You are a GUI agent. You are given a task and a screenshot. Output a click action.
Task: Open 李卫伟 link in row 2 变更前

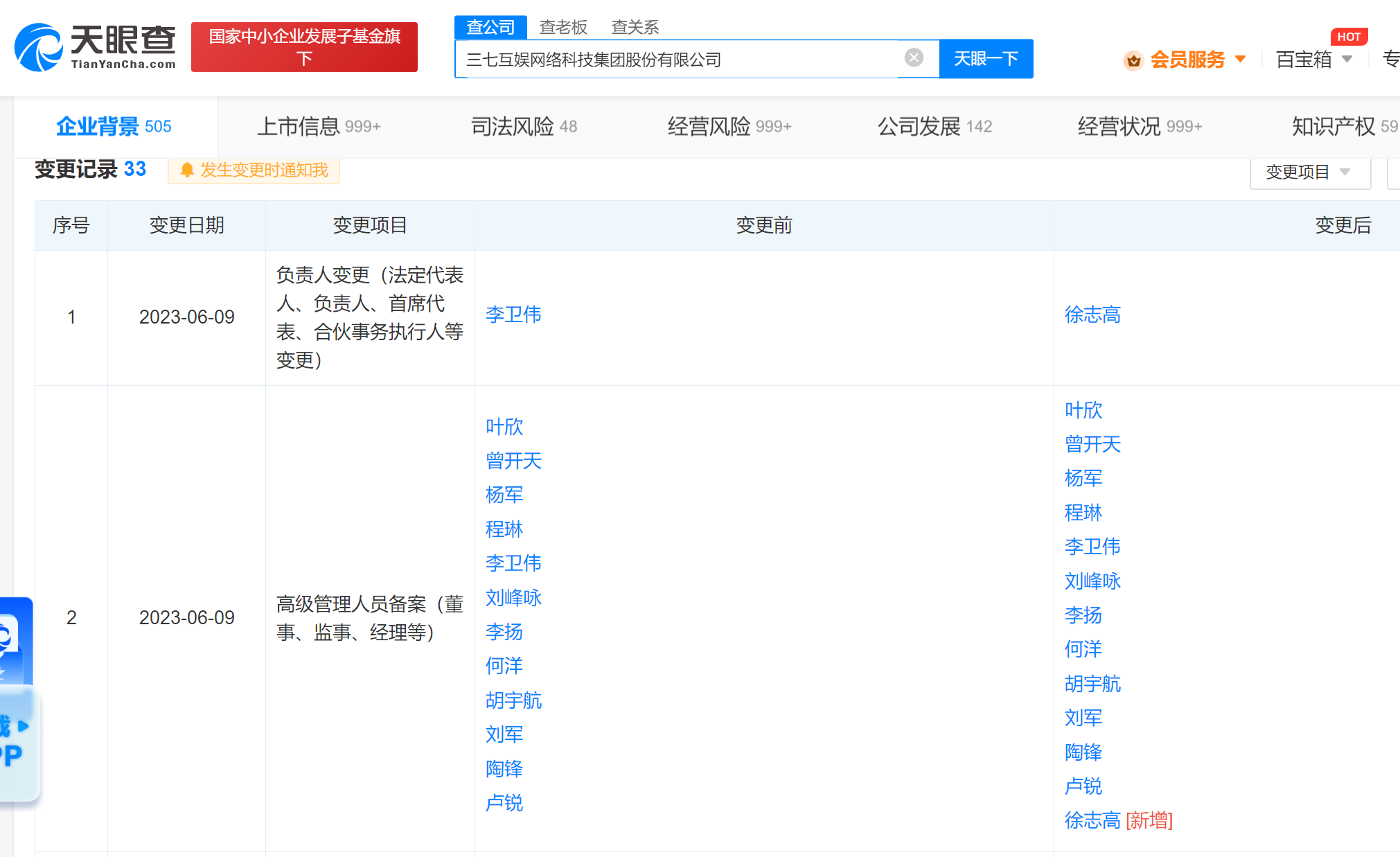point(513,563)
